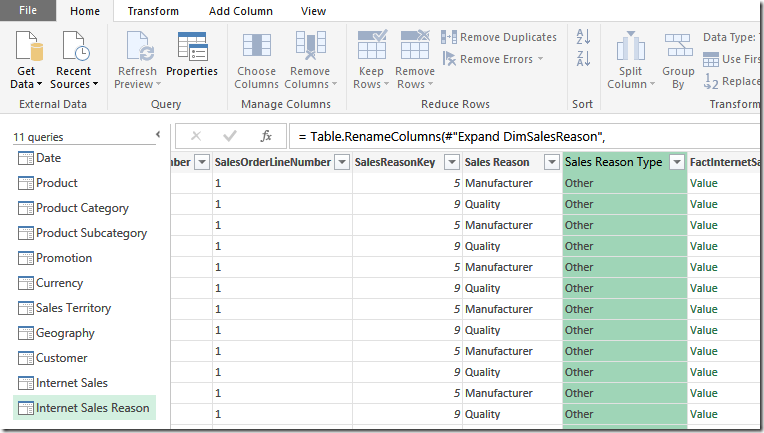
Task: Switch to the Home tab
Action: tap(85, 11)
